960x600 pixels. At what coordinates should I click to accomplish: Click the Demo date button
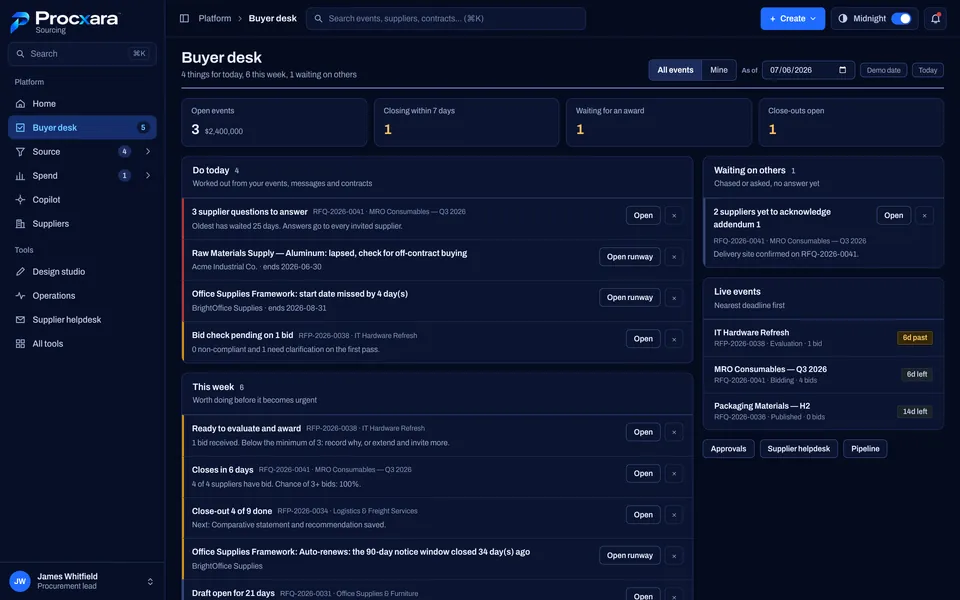click(883, 70)
